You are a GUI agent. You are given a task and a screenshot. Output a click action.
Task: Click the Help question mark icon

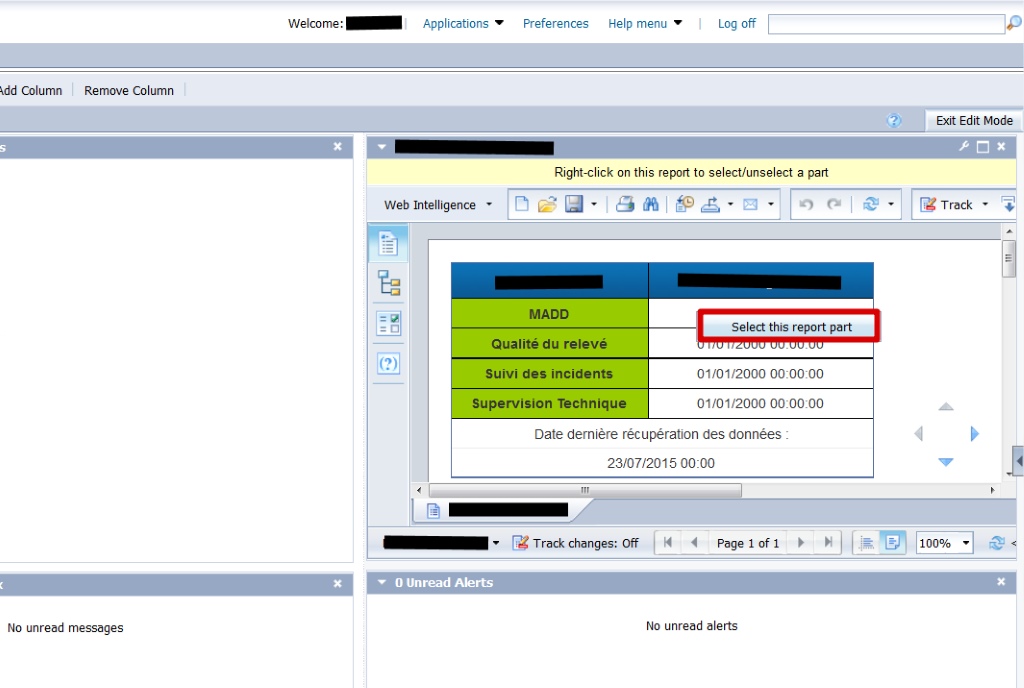(x=894, y=120)
